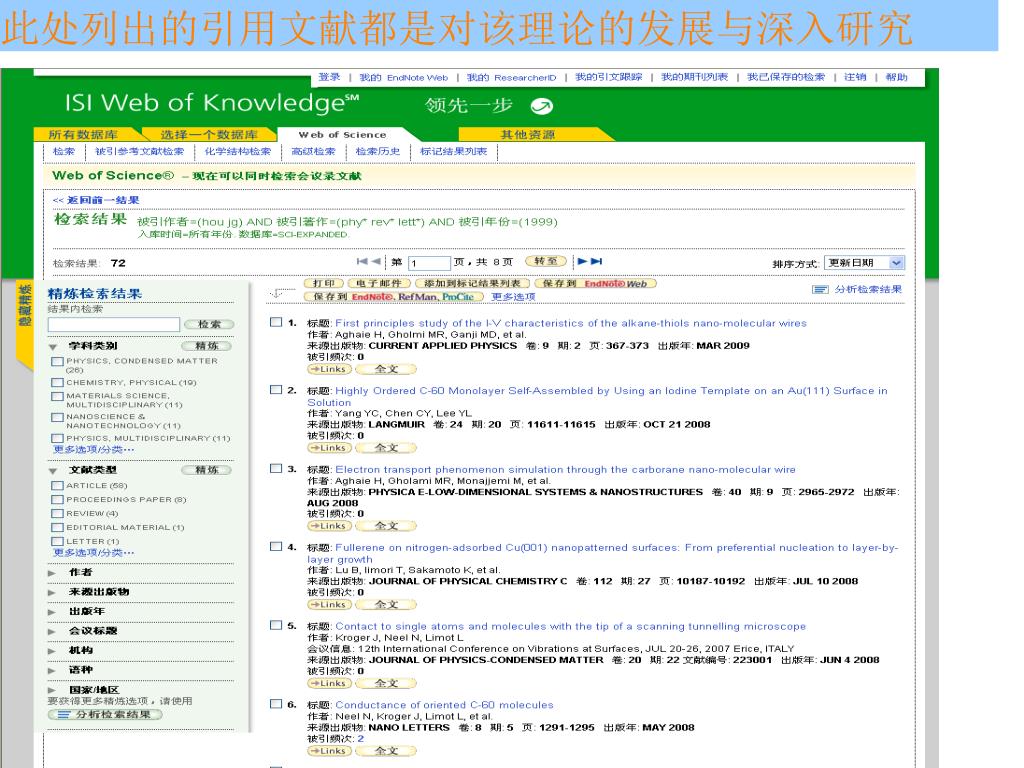Image resolution: width=1024 pixels, height=768 pixels.
Task: Click the 结果内检索 search field
Action: tap(114, 325)
